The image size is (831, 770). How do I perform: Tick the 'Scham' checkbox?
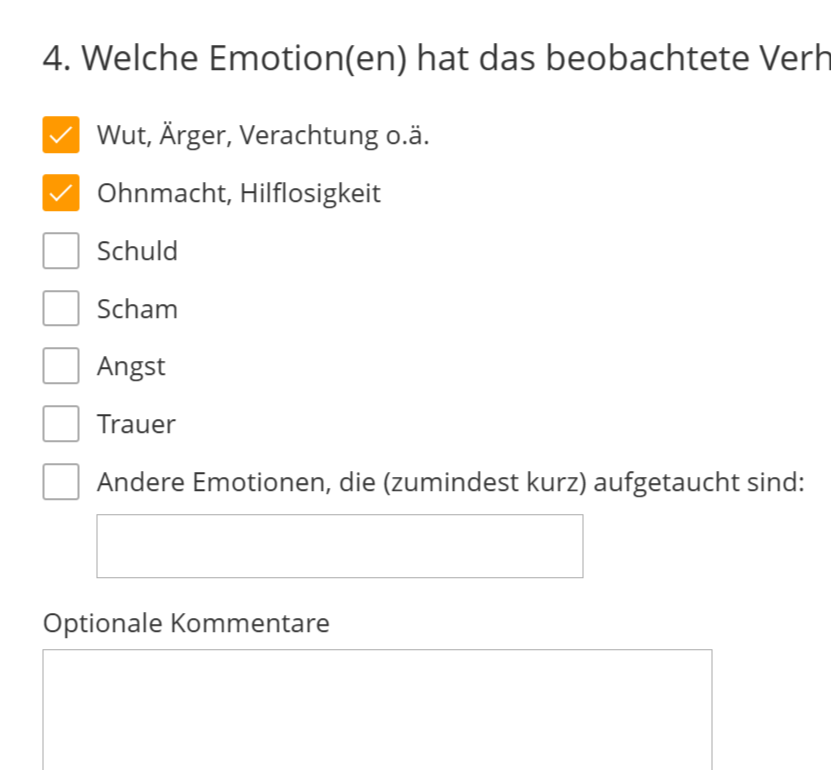[x=60, y=309]
